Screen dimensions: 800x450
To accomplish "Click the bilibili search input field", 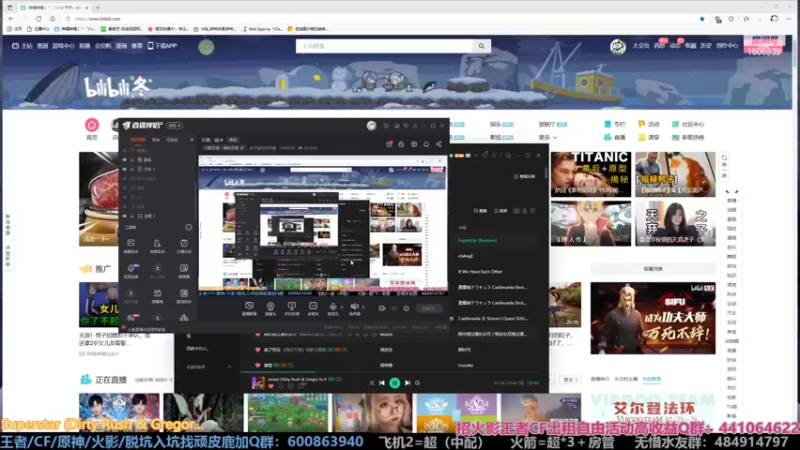I will [384, 46].
